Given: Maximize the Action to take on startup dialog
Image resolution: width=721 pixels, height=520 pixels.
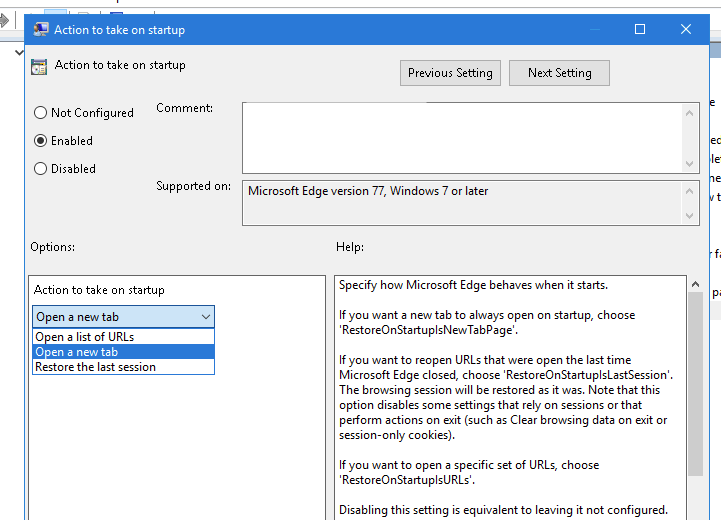Looking at the screenshot, I should [x=640, y=29].
